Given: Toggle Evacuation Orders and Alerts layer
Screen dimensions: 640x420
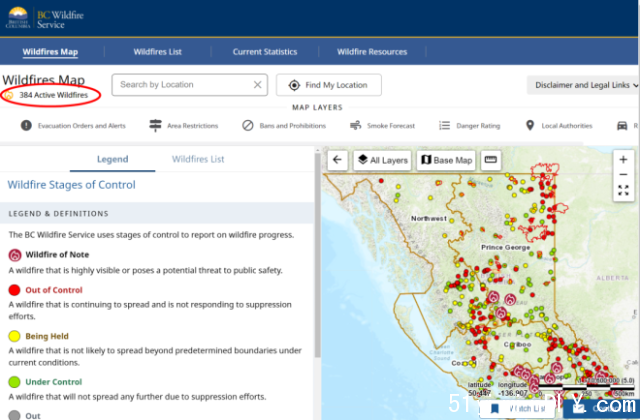Looking at the screenshot, I should [x=73, y=126].
